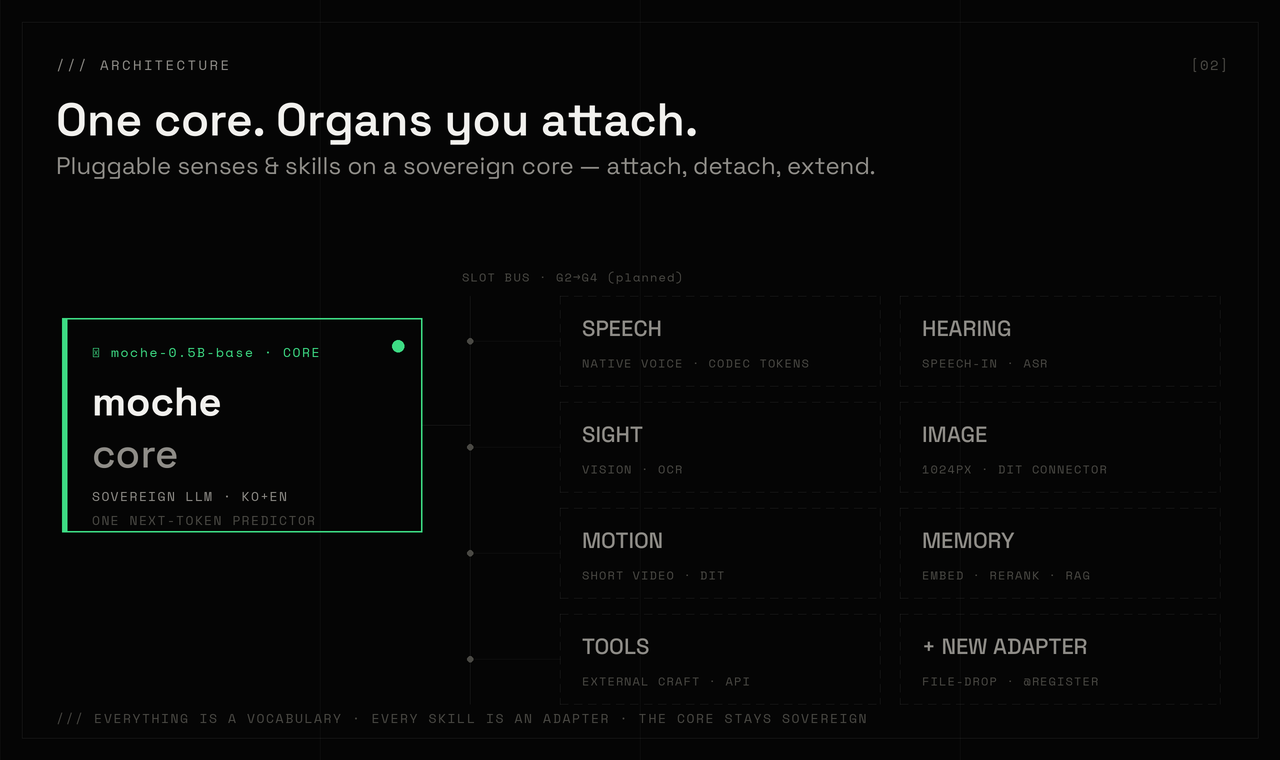Click the heading "One core. Organs you attach."

tap(377, 121)
